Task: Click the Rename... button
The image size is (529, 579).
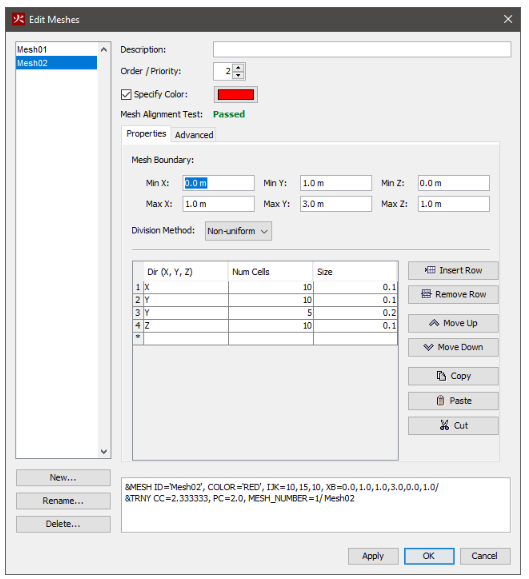Action: click(63, 501)
